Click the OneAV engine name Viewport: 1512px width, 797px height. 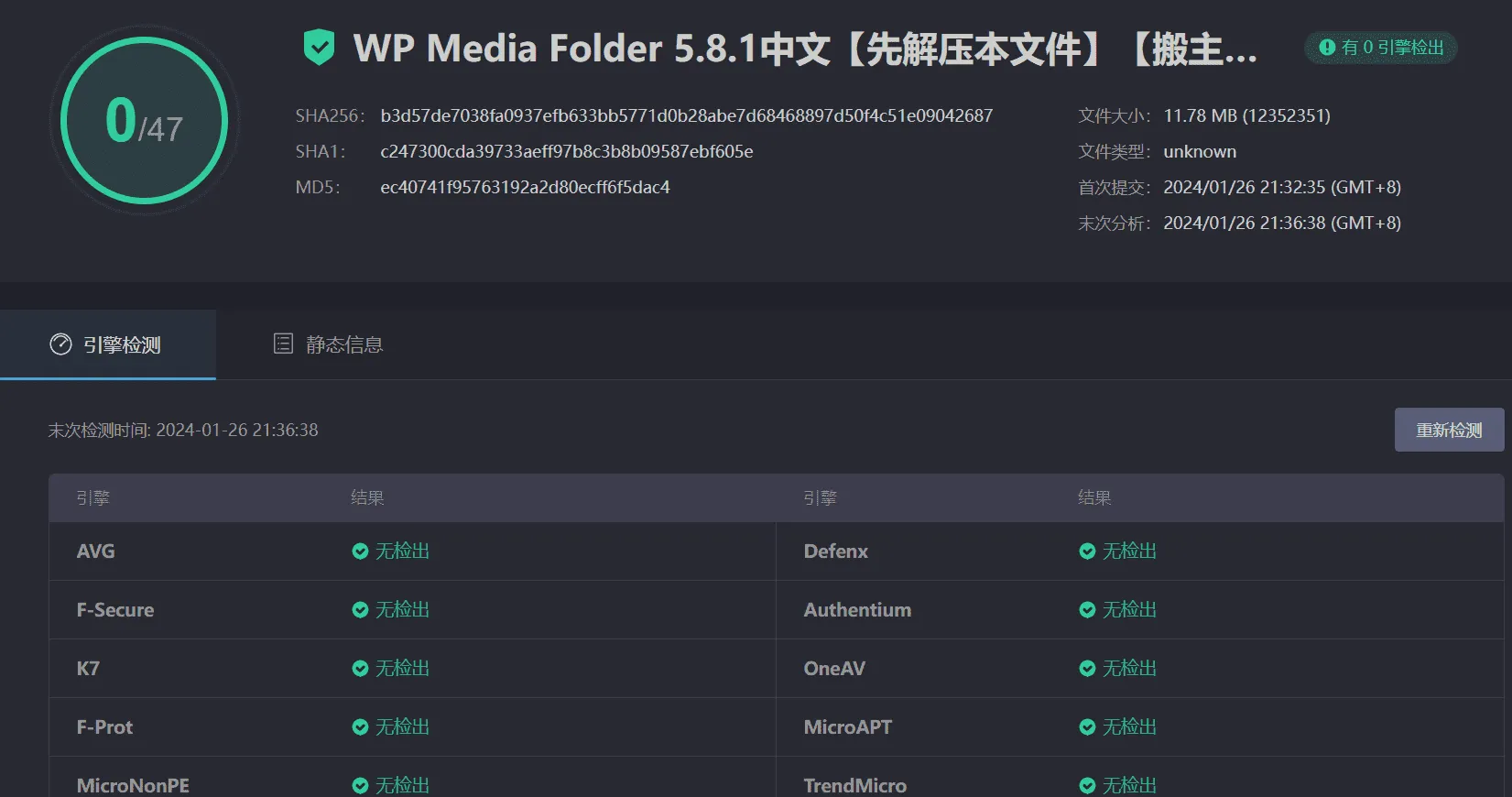tap(834, 669)
